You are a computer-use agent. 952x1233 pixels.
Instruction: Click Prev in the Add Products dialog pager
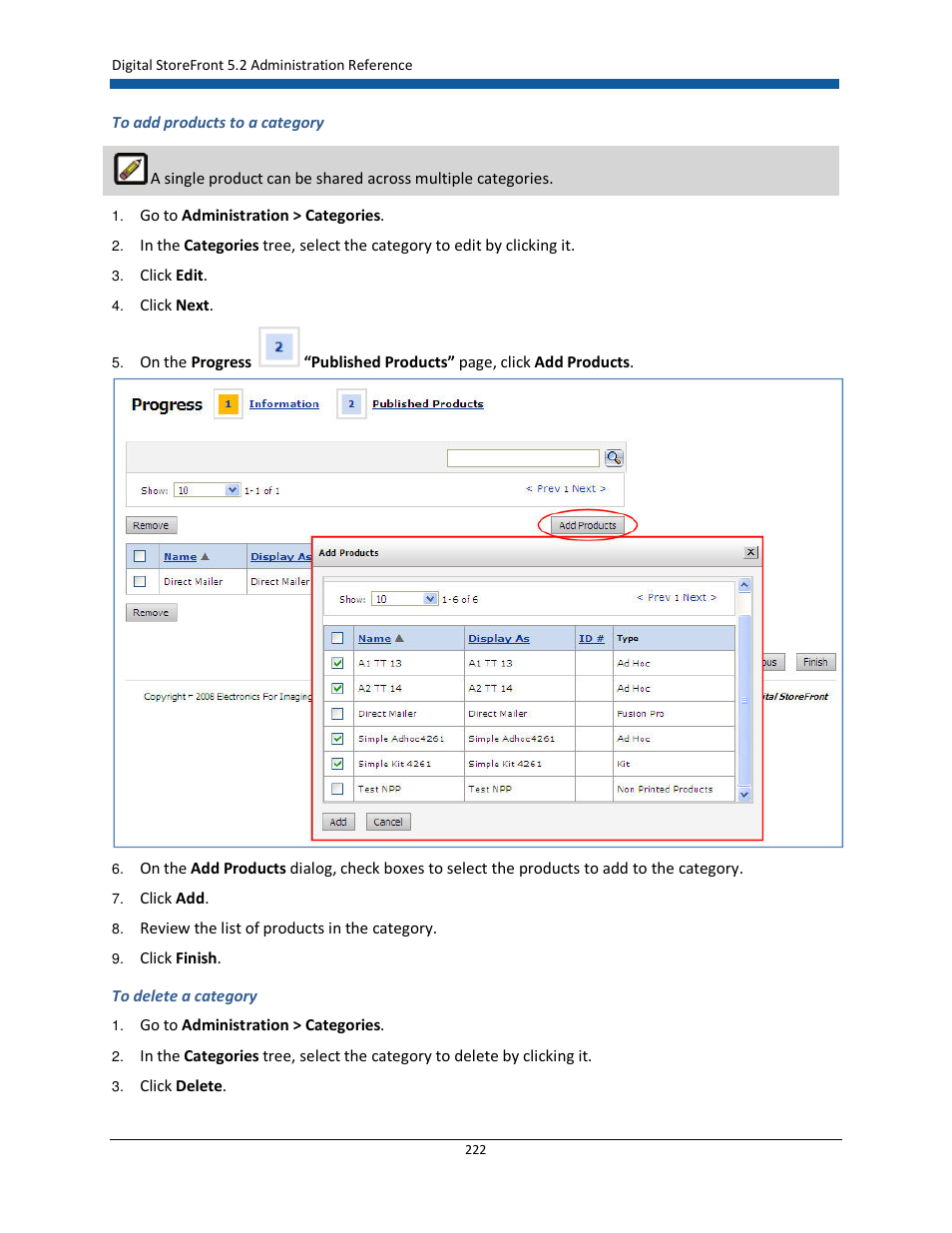tap(654, 598)
